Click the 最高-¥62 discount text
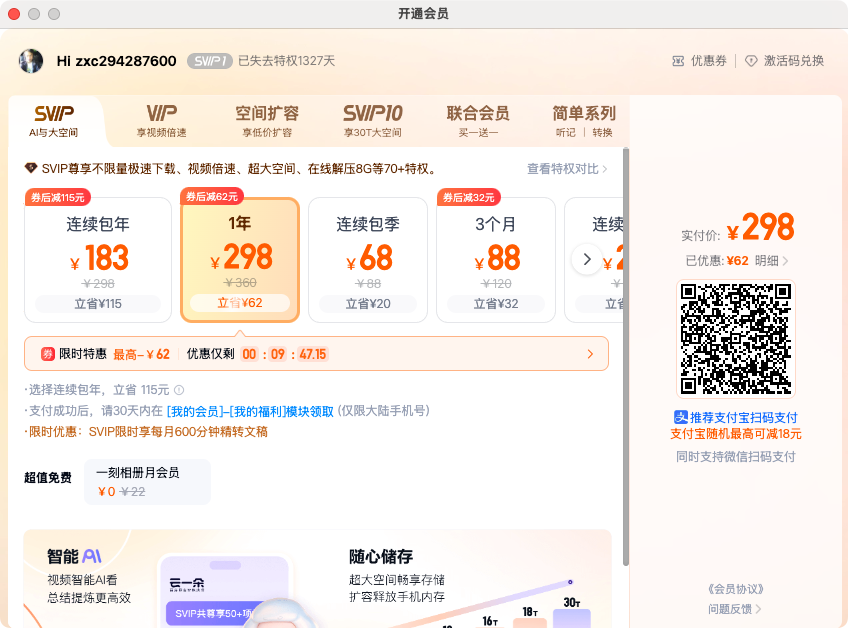Viewport: 848px width, 628px height. [x=142, y=354]
